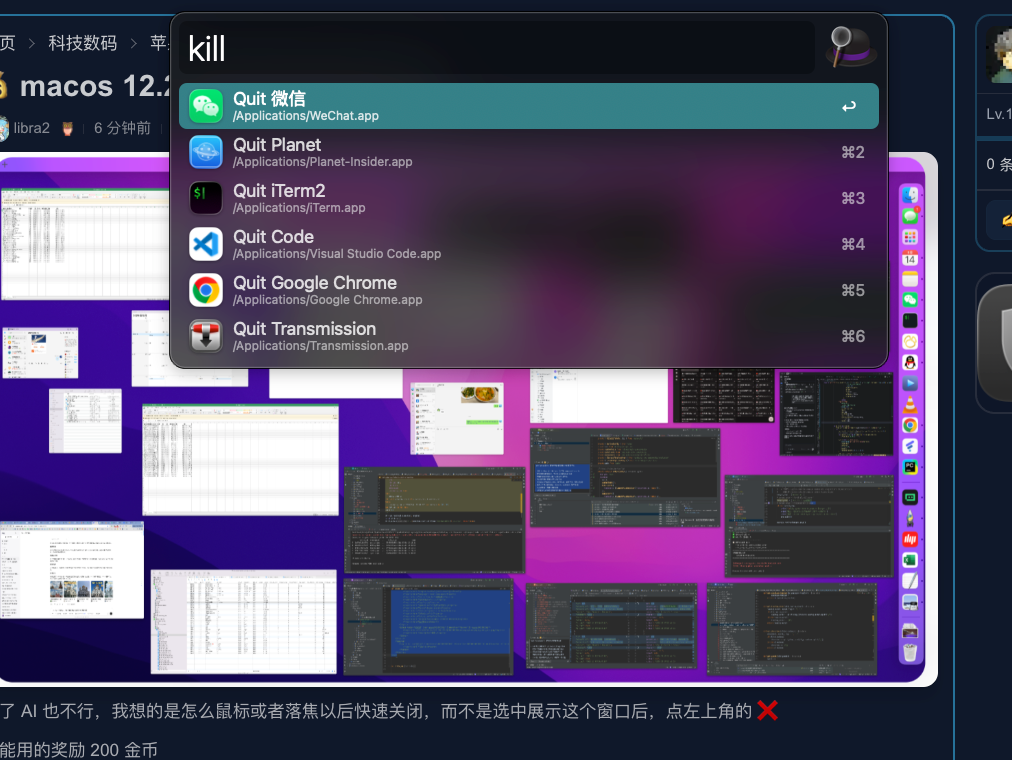Select the Quit iTerm2 result
Screen dimensions: 1012x760
tap(529, 197)
